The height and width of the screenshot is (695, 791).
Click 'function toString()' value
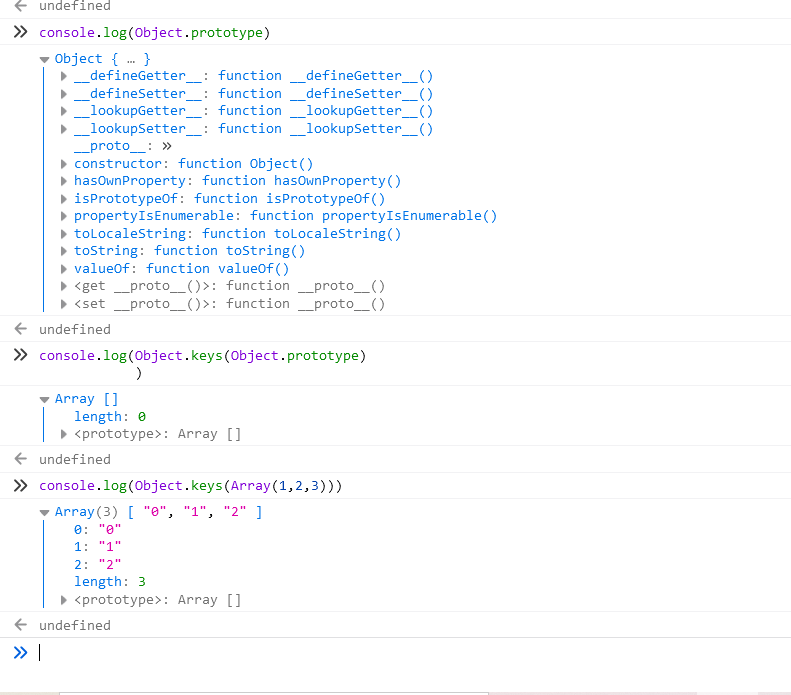tap(230, 251)
